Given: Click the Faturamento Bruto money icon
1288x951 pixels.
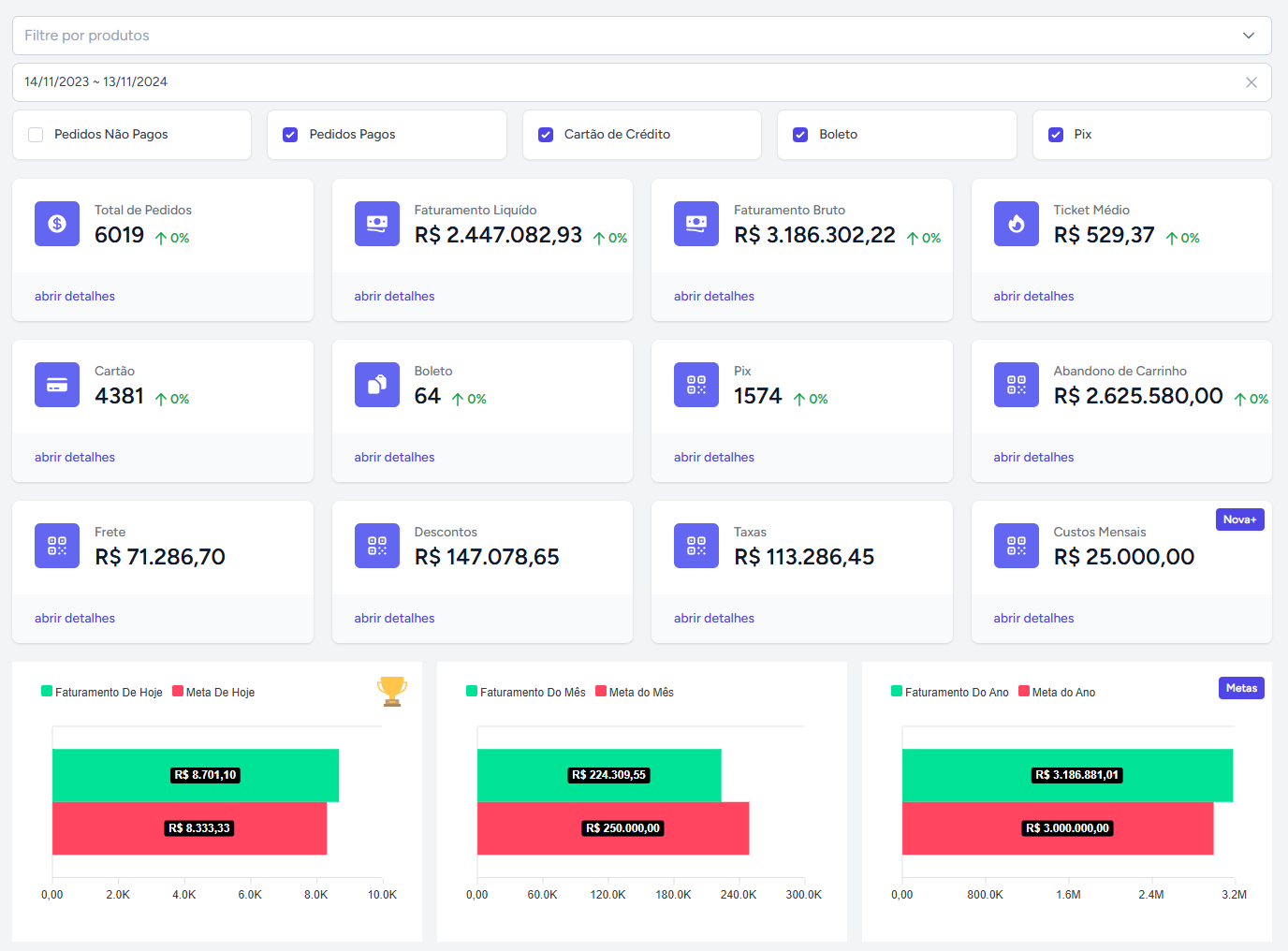Looking at the screenshot, I should (x=696, y=224).
